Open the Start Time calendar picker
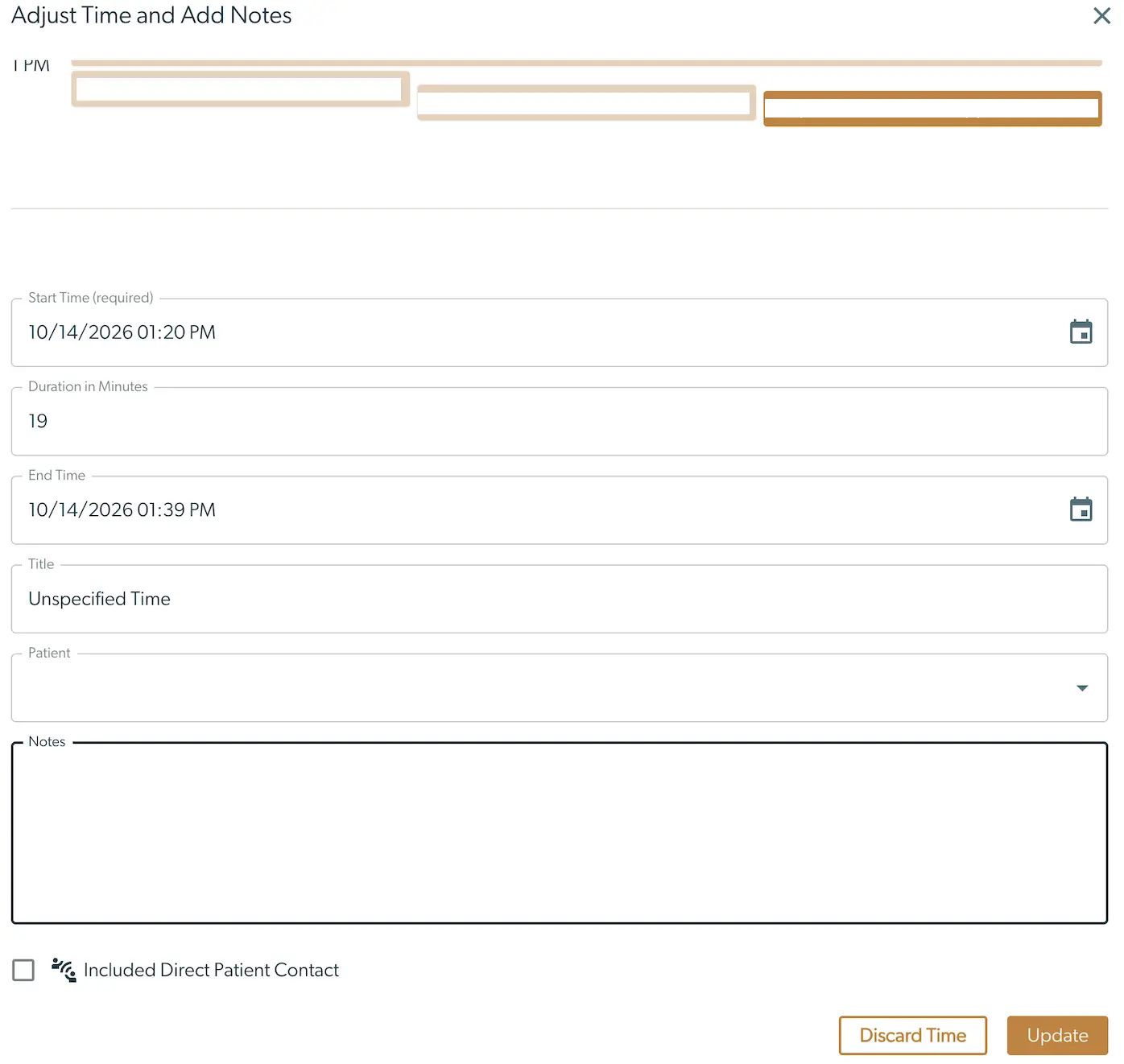This screenshot has width=1124, height=1064. 1081,332
